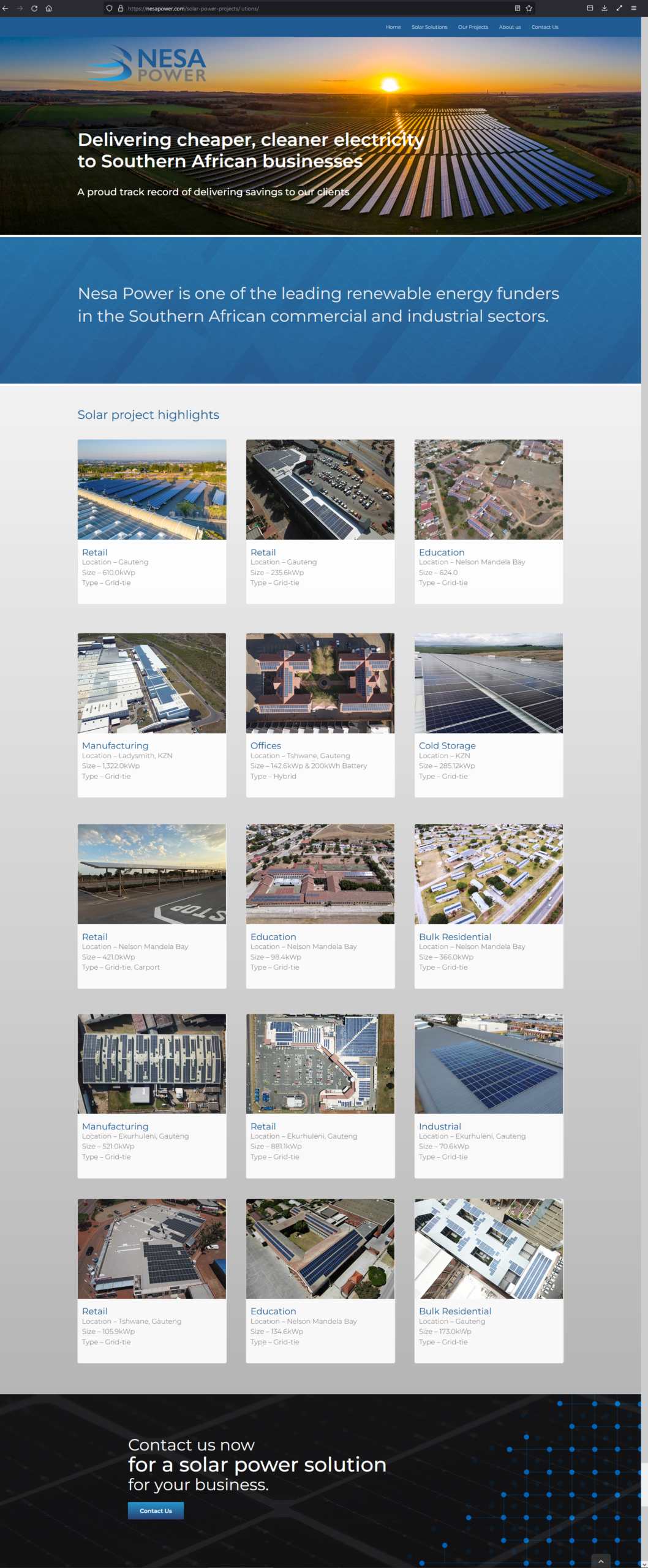This screenshot has height=1568, width=648.
Task: Click the Nesa Power logo
Action: coord(146,64)
